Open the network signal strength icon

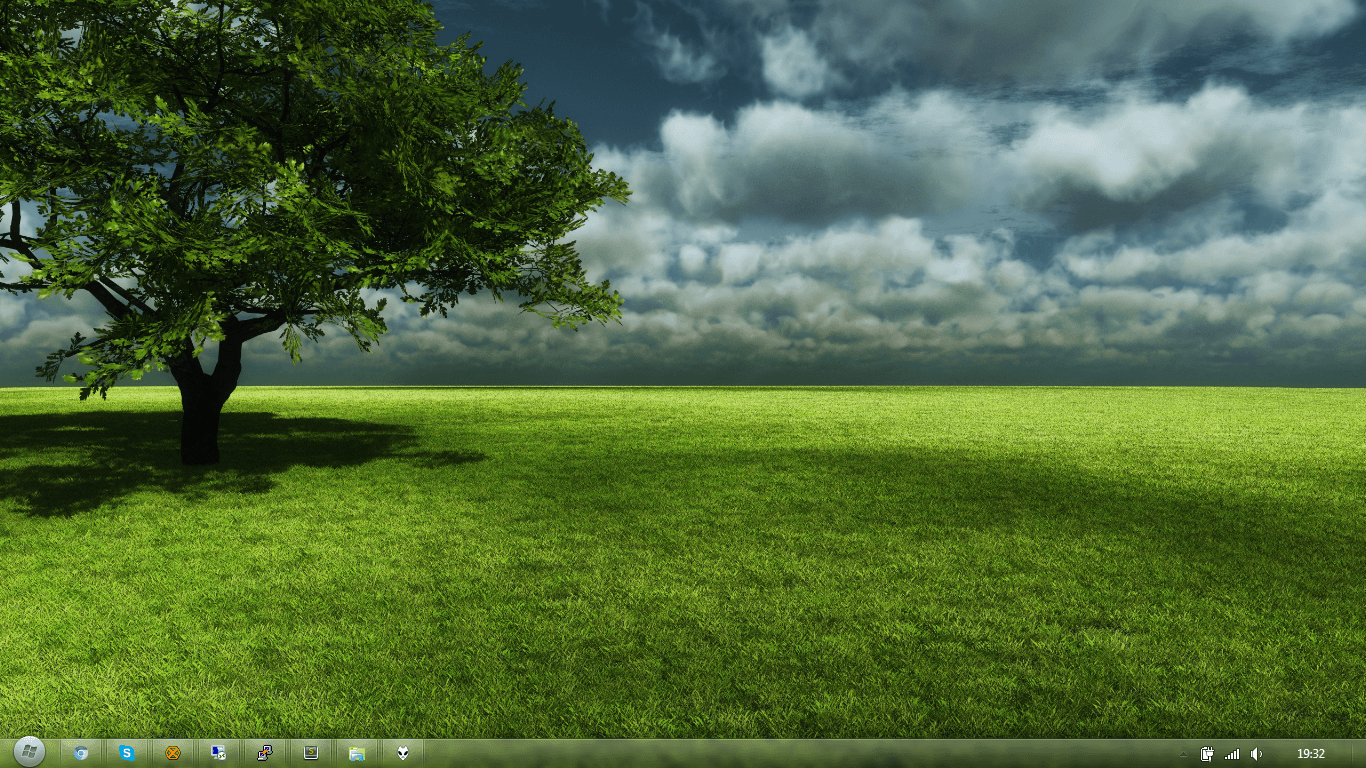pos(1232,754)
